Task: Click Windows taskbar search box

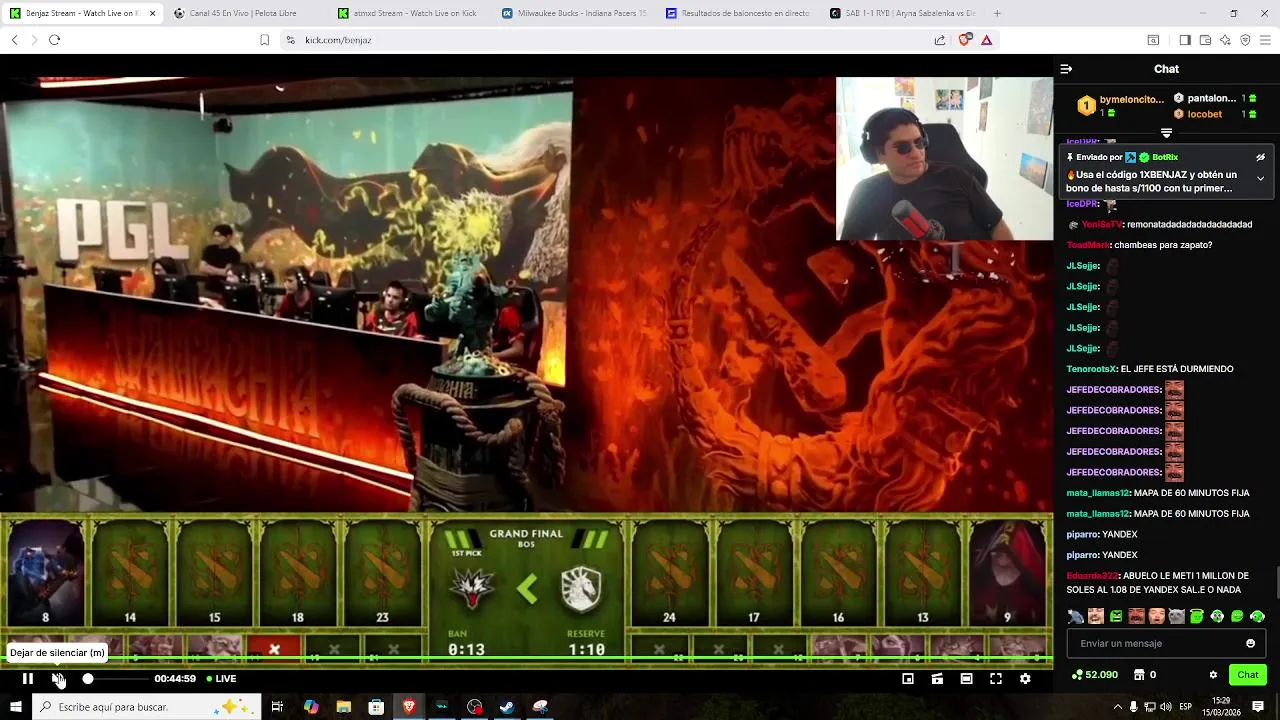Action: [x=146, y=707]
